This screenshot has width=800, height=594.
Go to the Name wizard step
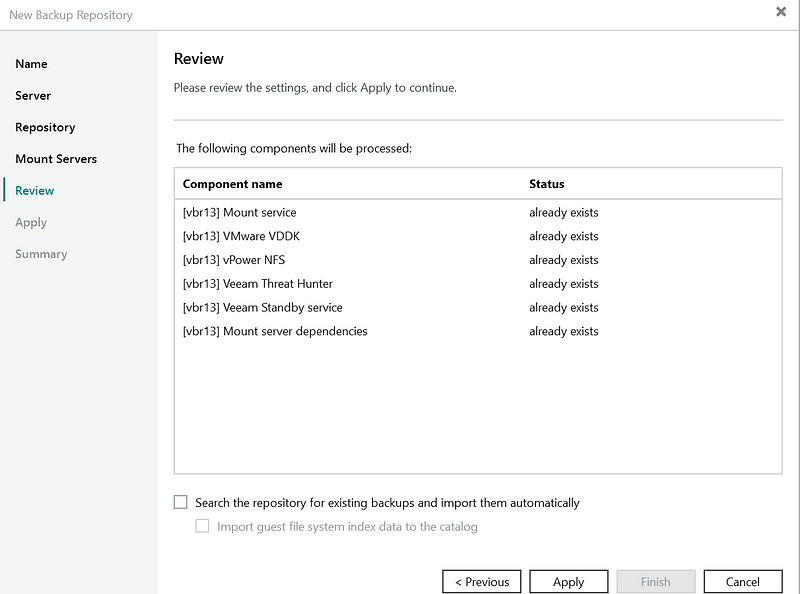point(32,64)
